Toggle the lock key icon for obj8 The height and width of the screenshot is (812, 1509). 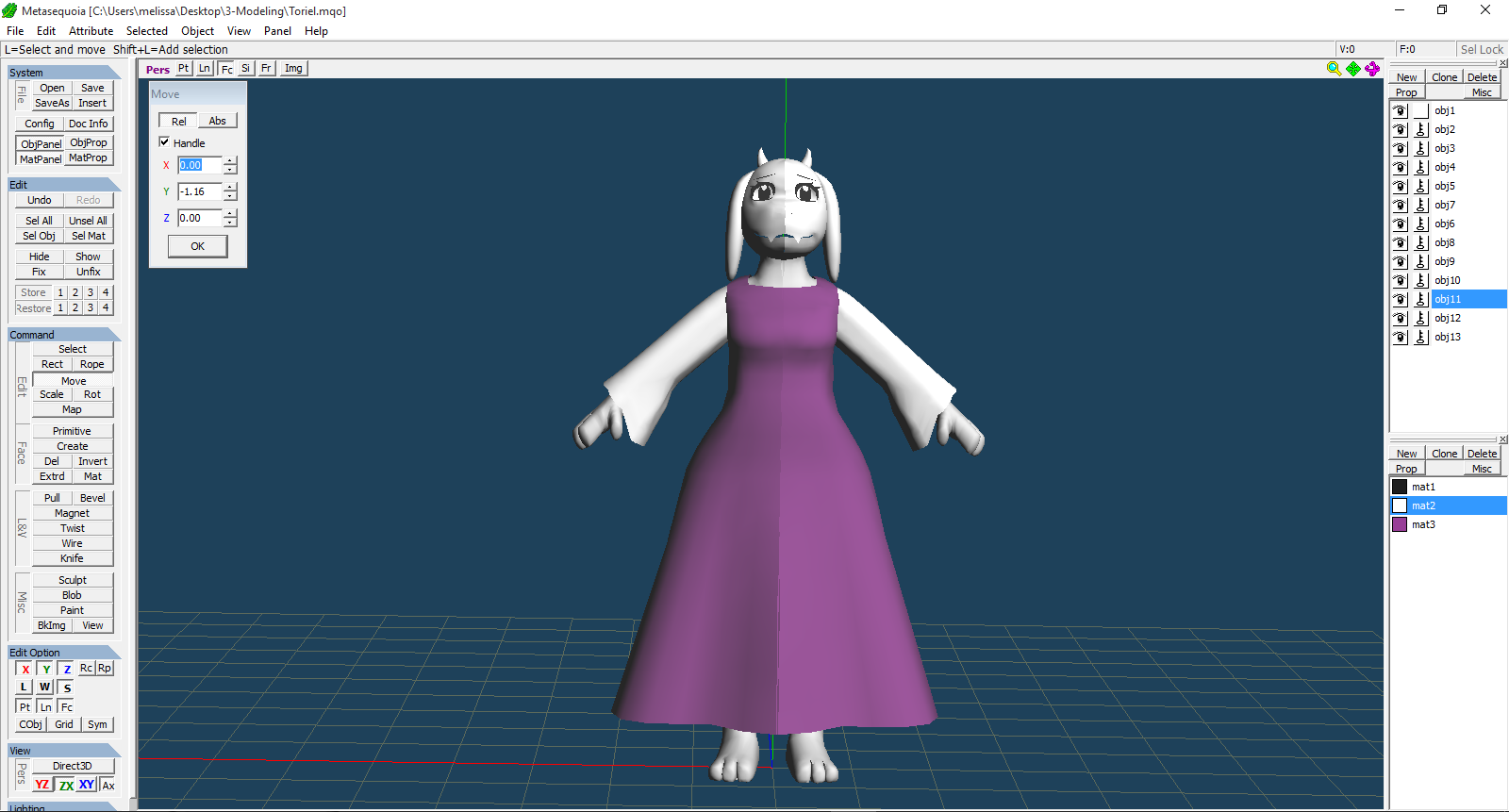(1421, 242)
